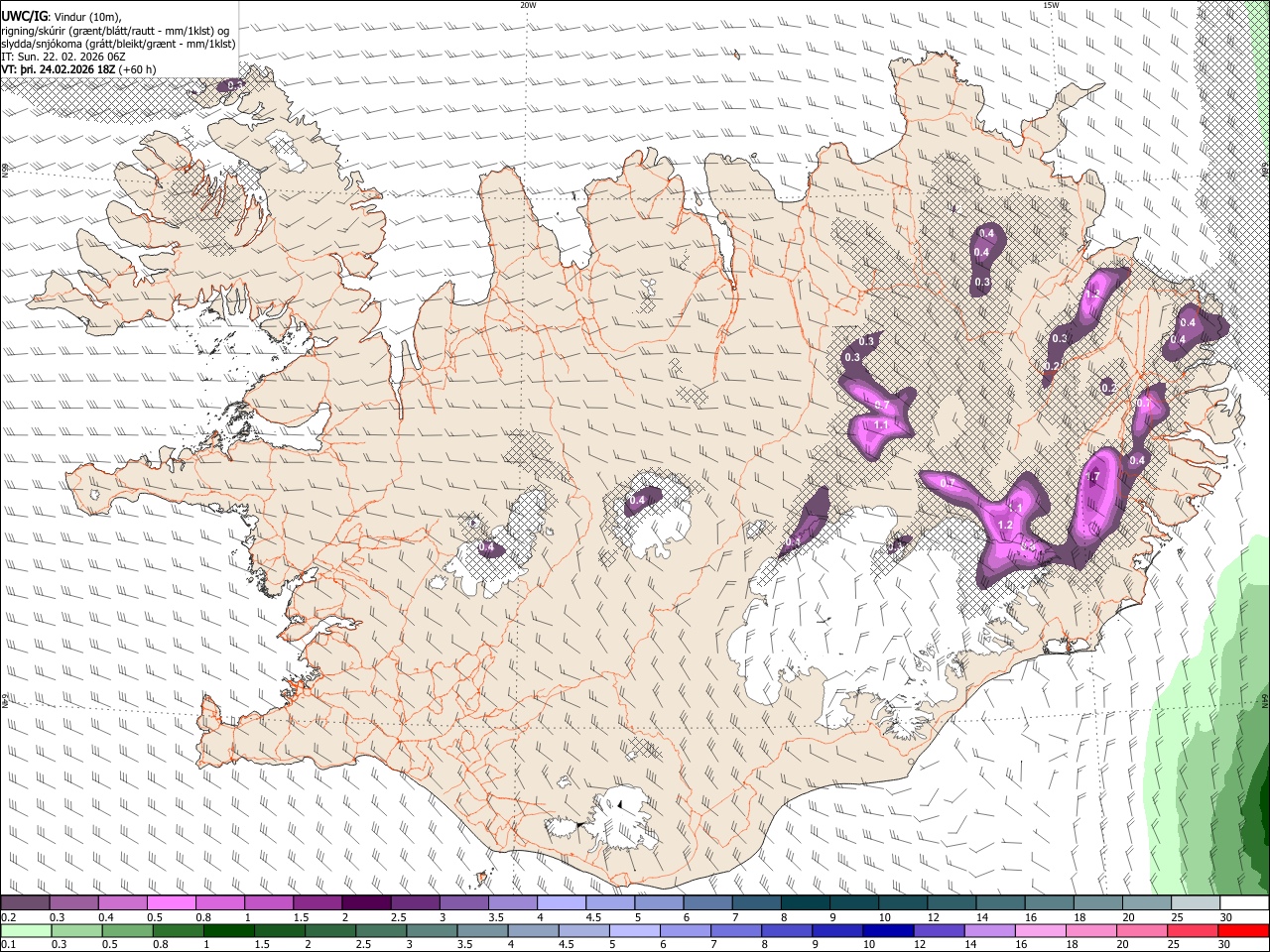Screen dimensions: 1270x952
Task: Pick the snow legend swatch labeled 16
Action: [x=1048, y=902]
